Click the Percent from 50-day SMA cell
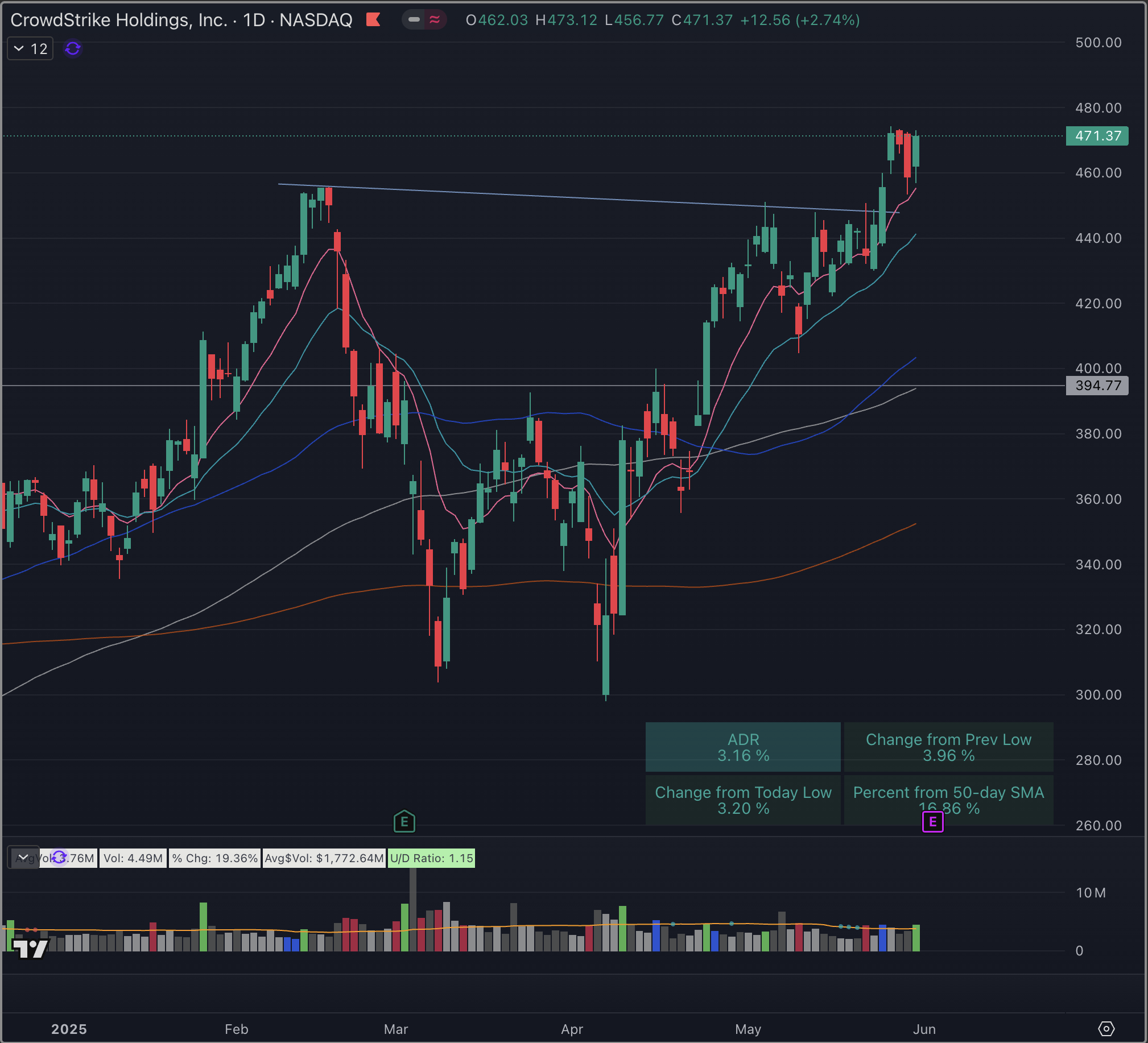The image size is (1148, 1043). tap(948, 800)
